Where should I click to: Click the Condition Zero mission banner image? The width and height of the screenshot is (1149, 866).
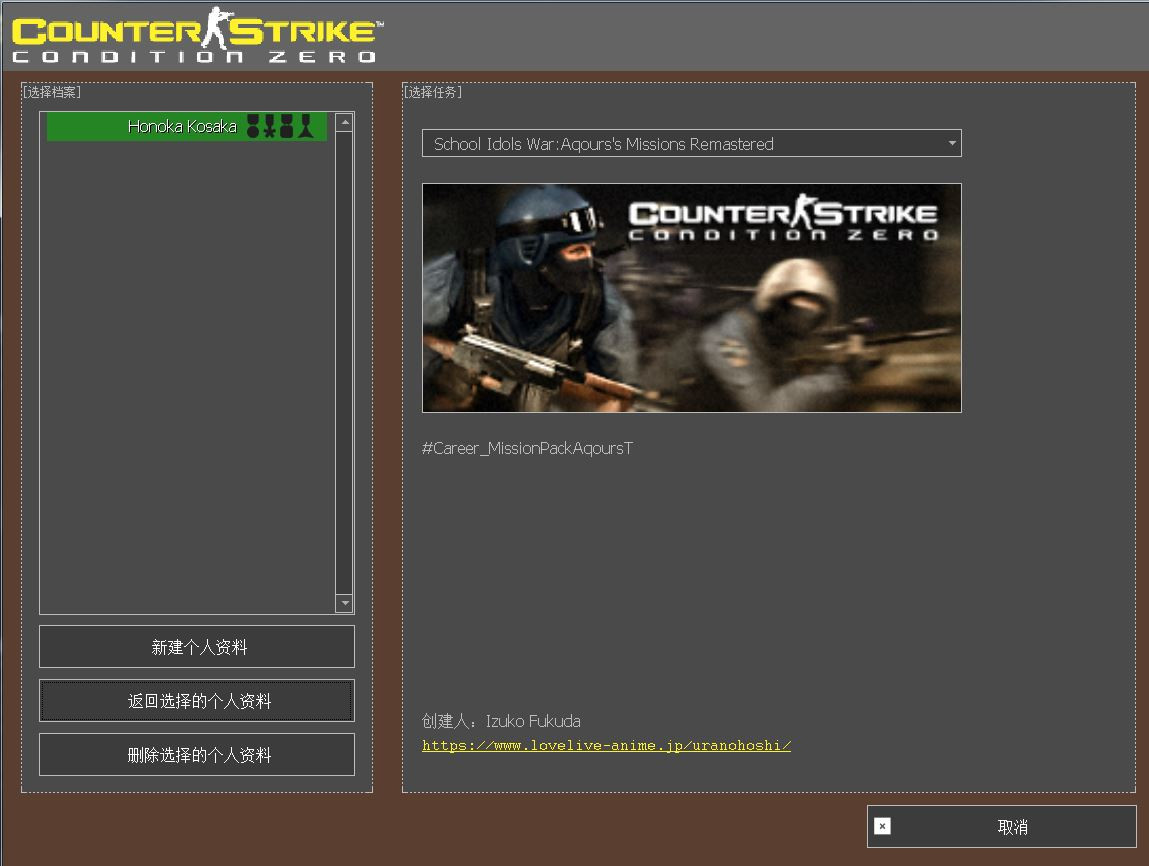point(691,298)
